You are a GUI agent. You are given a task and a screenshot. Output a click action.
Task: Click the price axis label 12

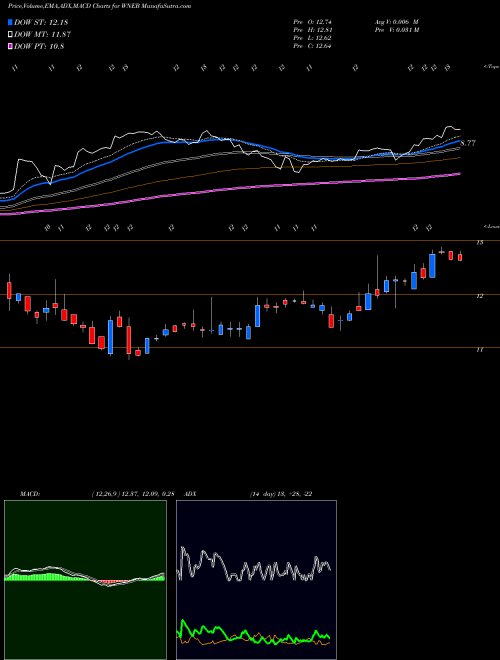[479, 296]
